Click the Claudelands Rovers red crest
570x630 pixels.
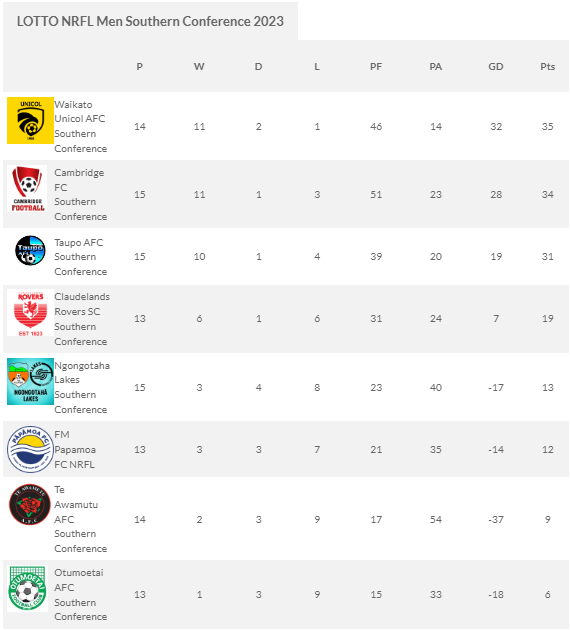click(30, 313)
